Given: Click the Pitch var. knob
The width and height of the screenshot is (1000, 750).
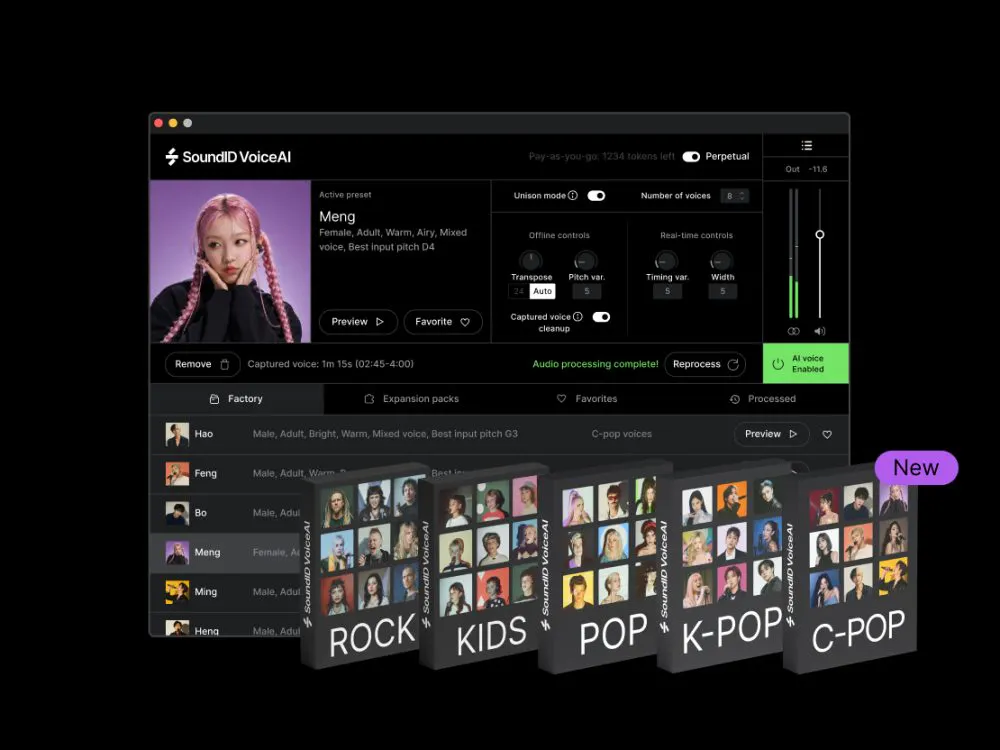Looking at the screenshot, I should pyautogui.click(x=585, y=260).
